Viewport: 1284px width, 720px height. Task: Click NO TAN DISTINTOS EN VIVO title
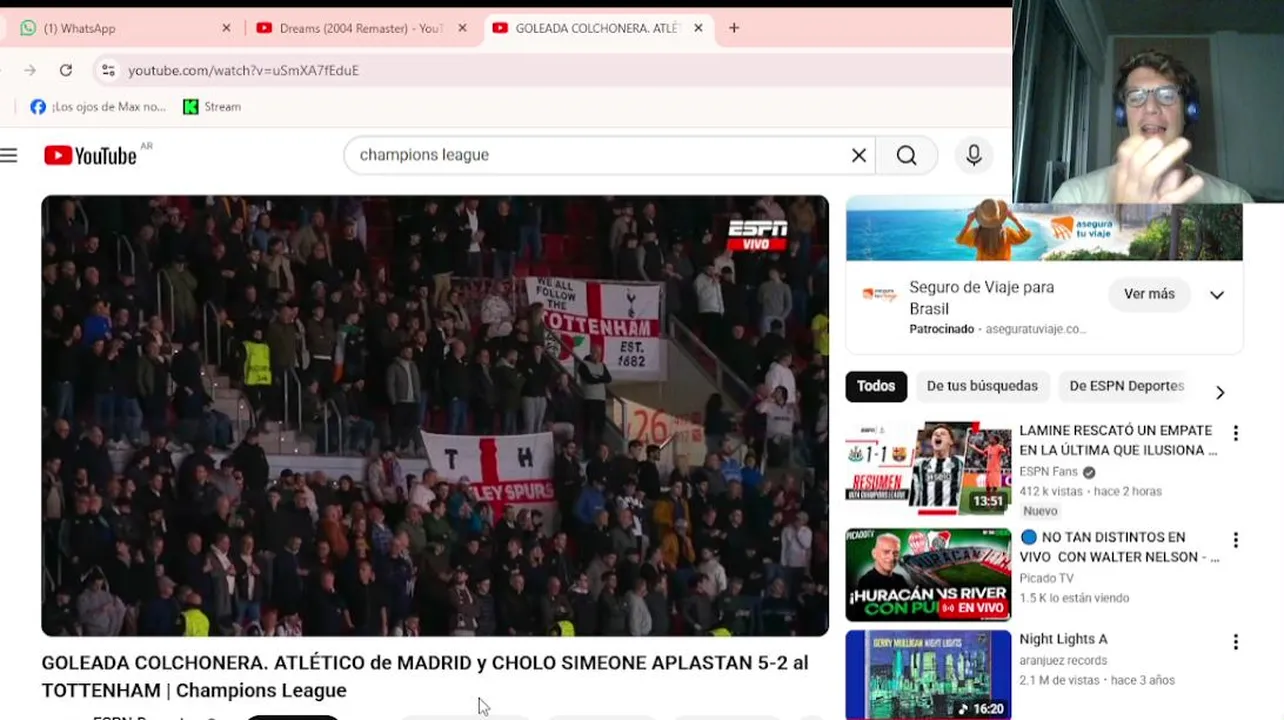tap(1119, 547)
